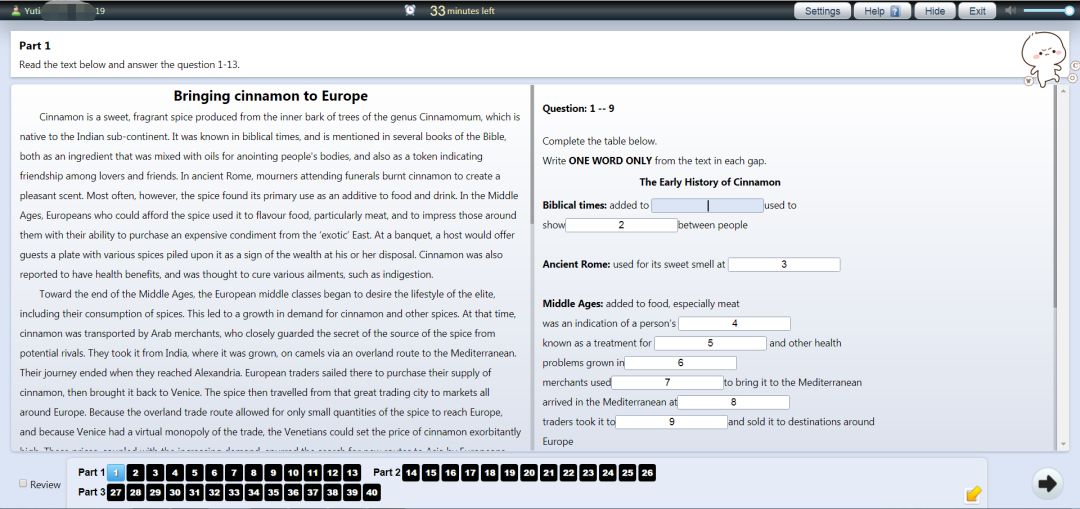
Task: Click the next arrow button
Action: click(x=1047, y=484)
